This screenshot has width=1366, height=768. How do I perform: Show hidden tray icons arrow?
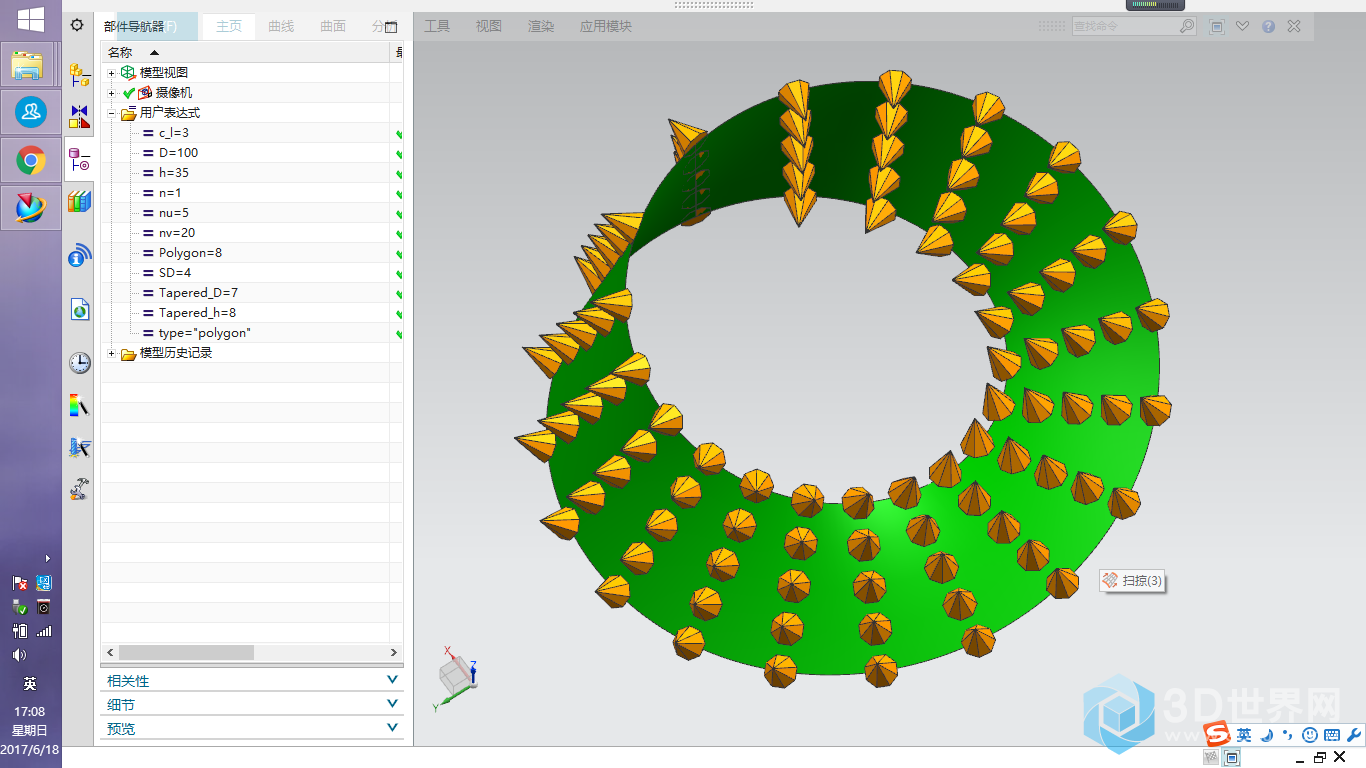[x=47, y=559]
